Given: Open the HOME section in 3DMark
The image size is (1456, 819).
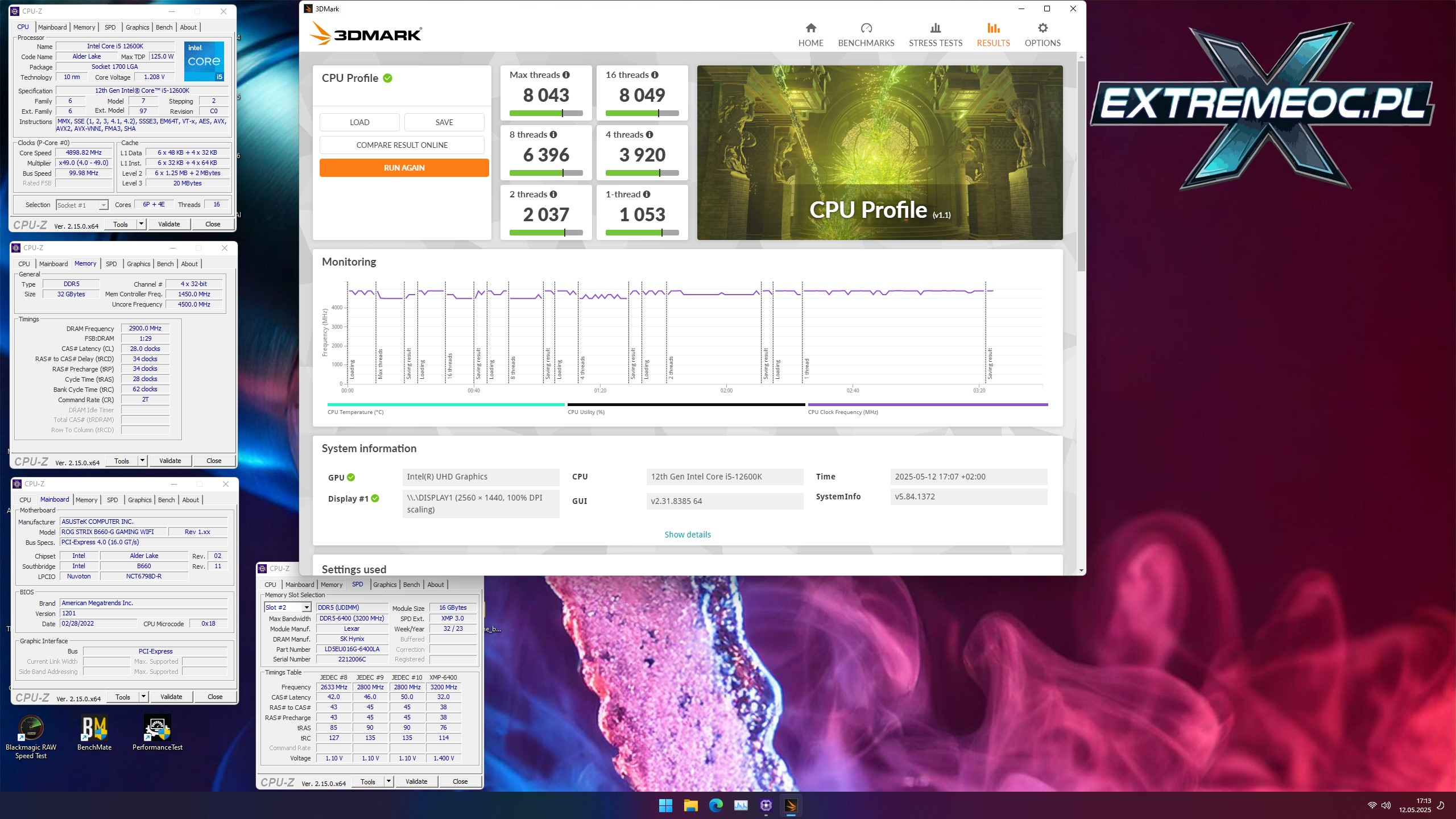Looking at the screenshot, I should point(810,35).
